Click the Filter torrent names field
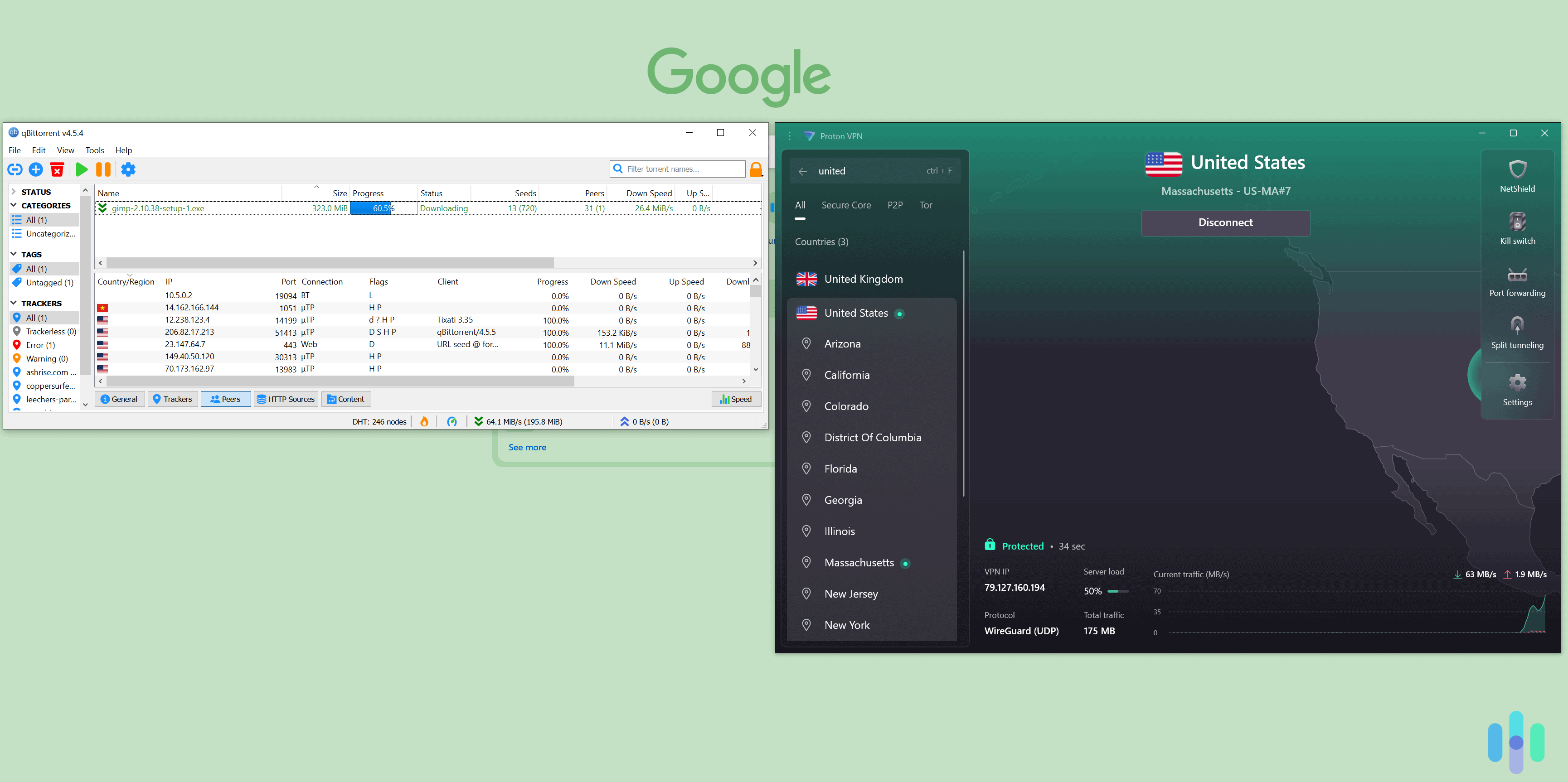The width and height of the screenshot is (1568, 782). 678,169
